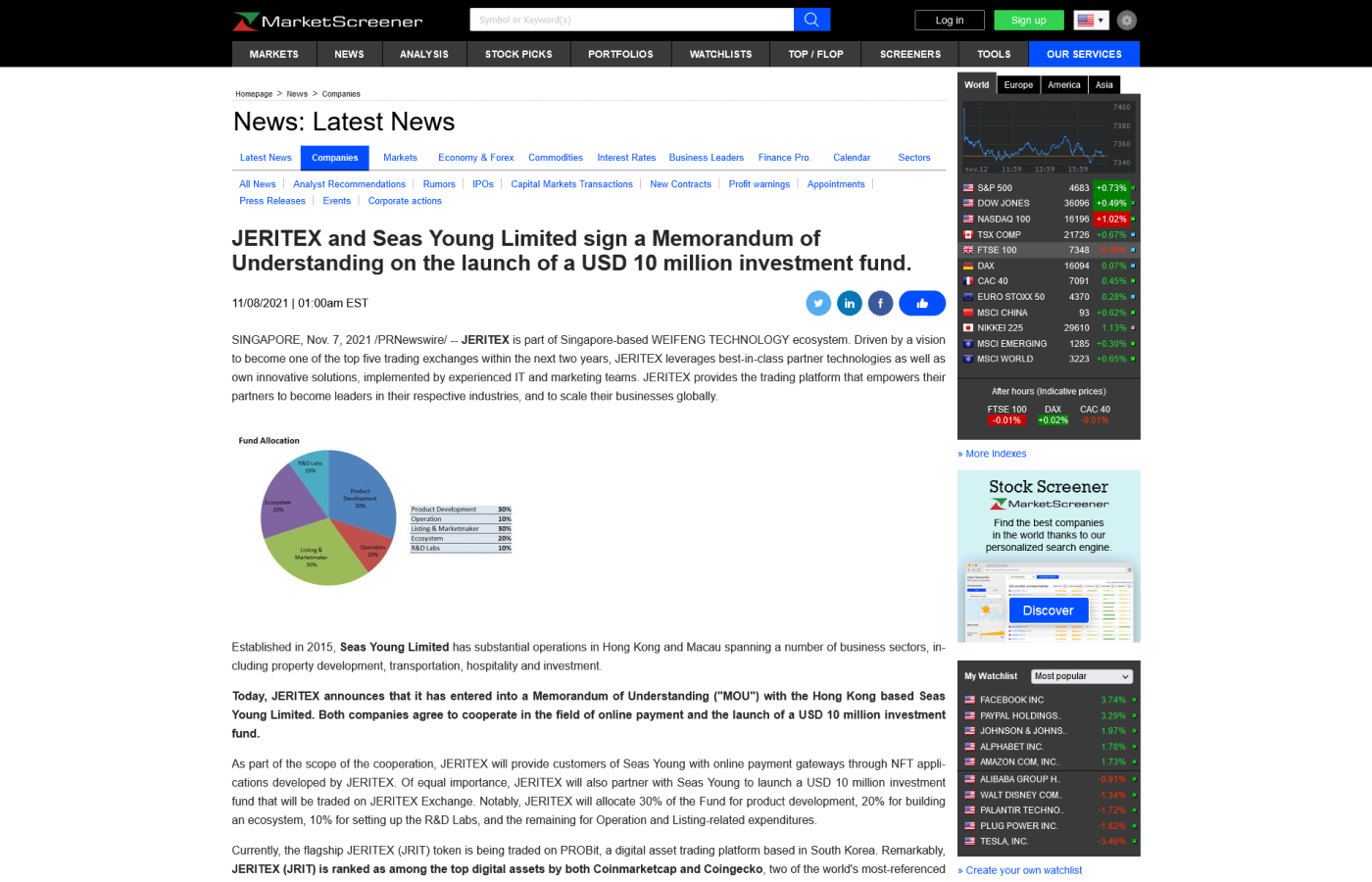Open the country flag language dropdown
Viewport: 1372px width, 882px height.
click(1091, 20)
